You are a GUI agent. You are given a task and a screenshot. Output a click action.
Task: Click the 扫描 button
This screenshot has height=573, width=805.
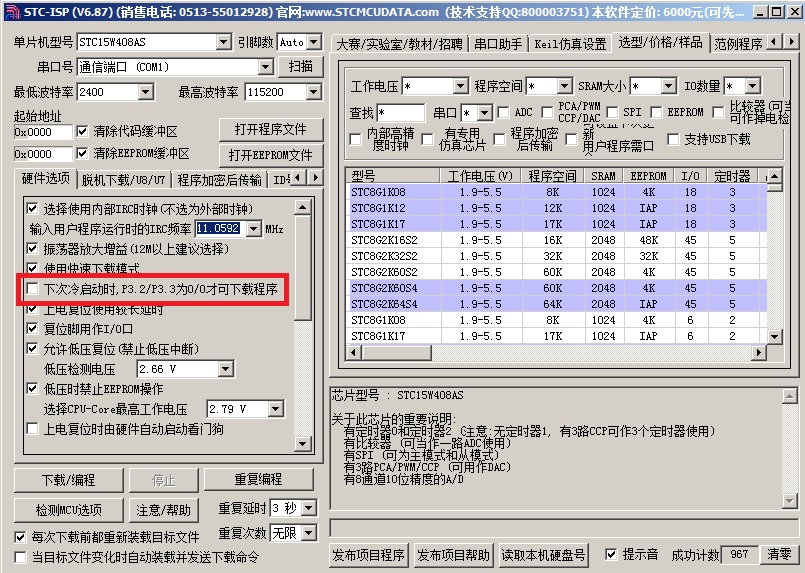pyautogui.click(x=301, y=66)
